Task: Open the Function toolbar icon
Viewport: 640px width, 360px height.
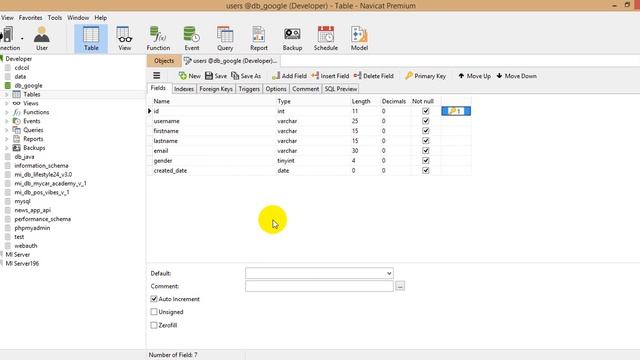Action: coord(158,38)
